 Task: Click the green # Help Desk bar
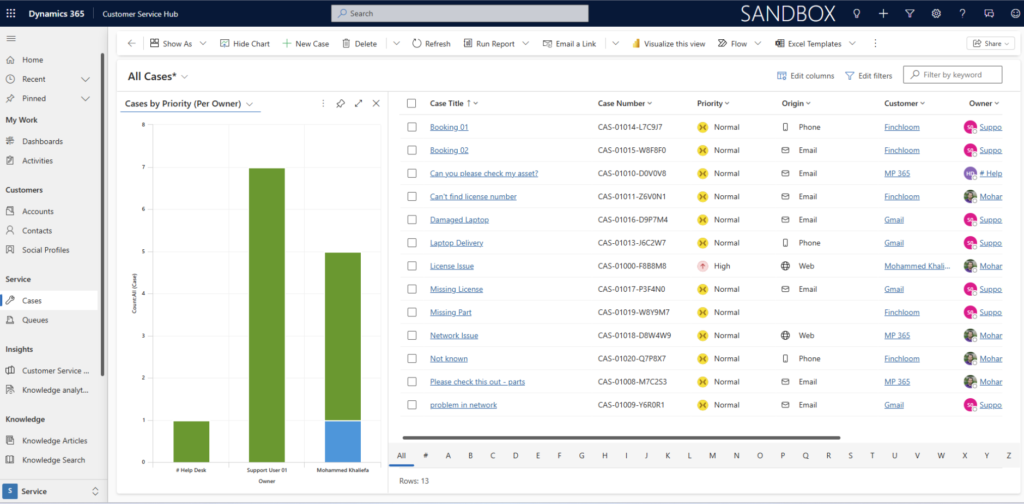click(x=191, y=442)
